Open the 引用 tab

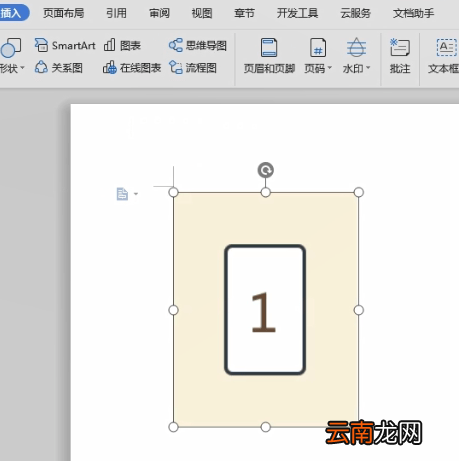click(x=116, y=13)
